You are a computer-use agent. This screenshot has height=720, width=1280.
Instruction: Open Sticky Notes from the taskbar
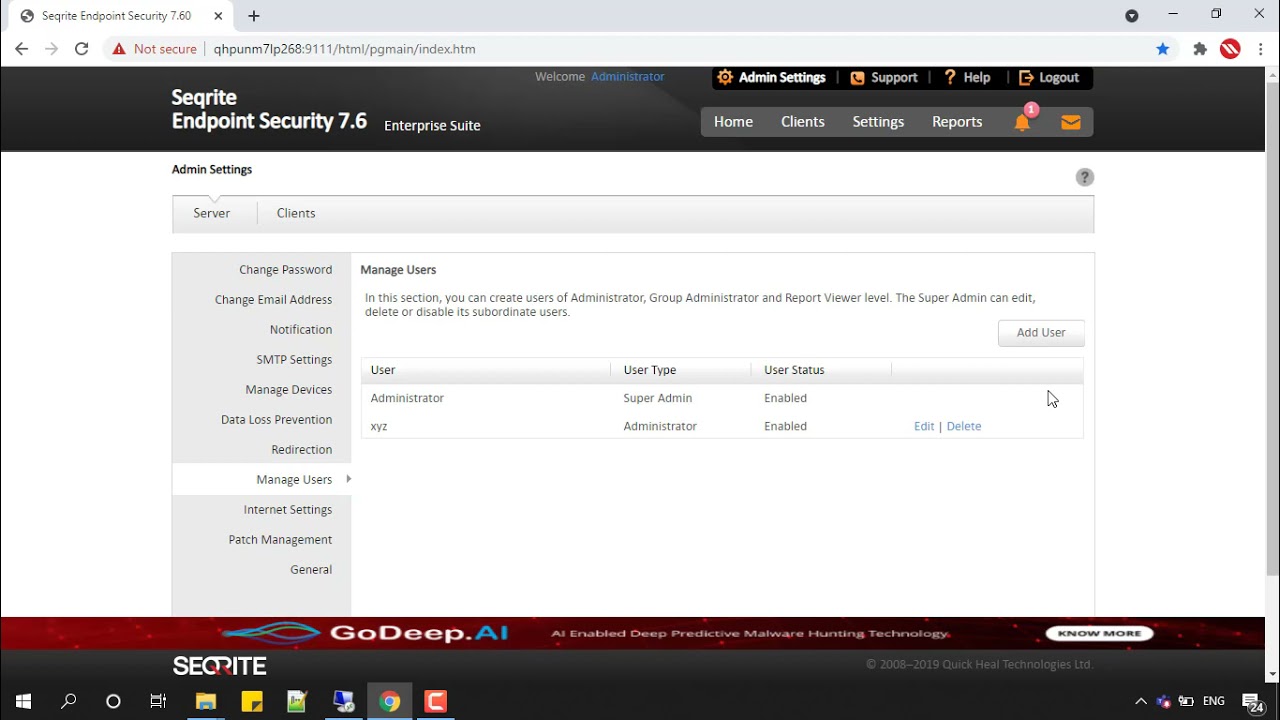click(252, 701)
